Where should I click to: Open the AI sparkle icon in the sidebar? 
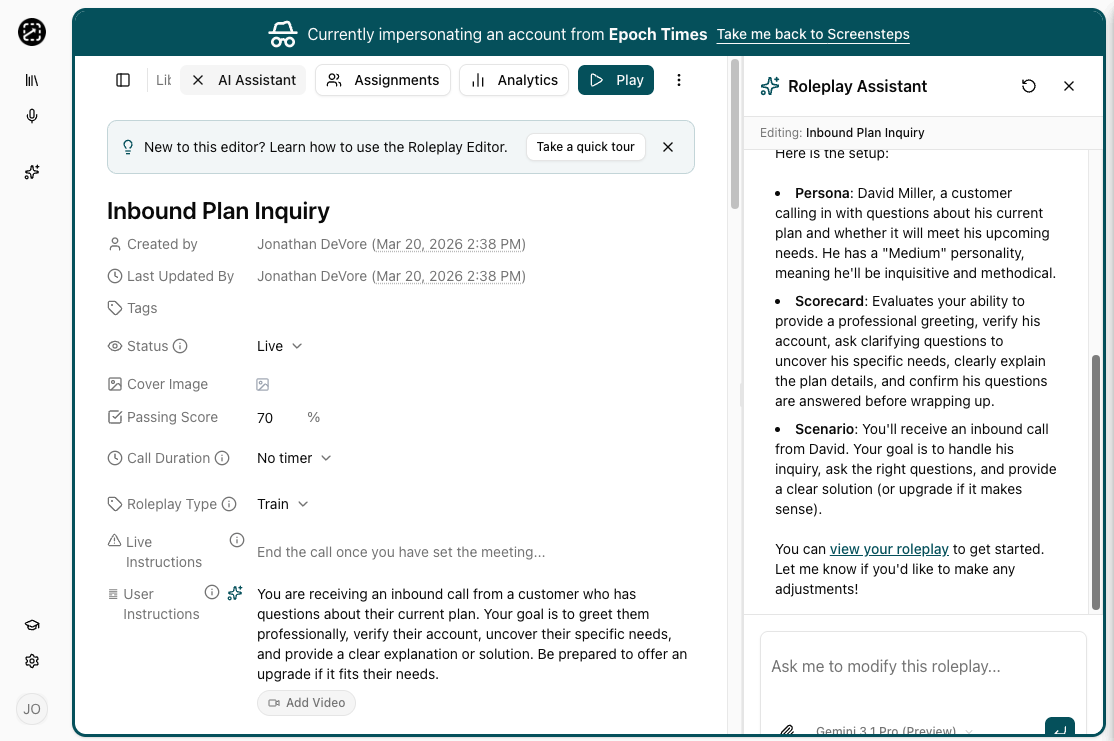tap(31, 172)
